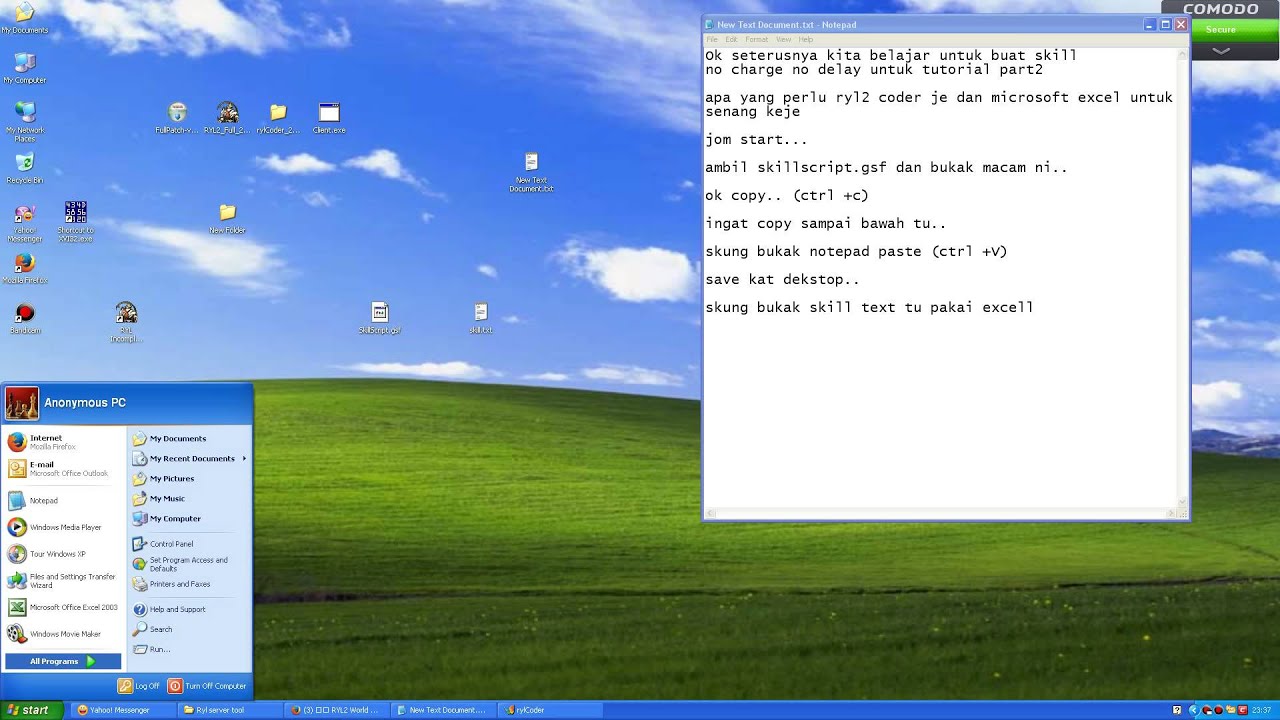Open My Pictures in Start menu
The width and height of the screenshot is (1280, 720).
point(189,478)
